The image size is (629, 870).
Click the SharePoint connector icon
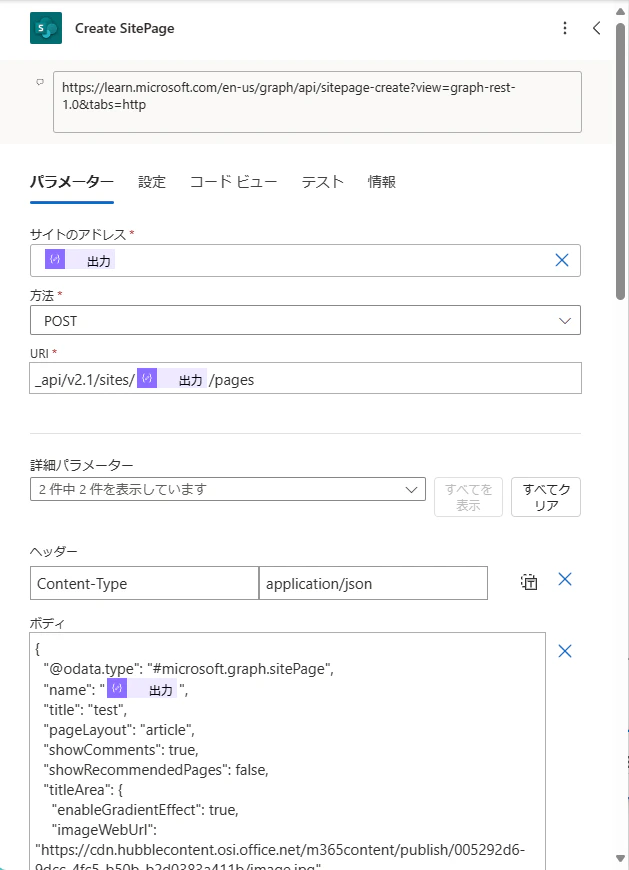tap(46, 28)
